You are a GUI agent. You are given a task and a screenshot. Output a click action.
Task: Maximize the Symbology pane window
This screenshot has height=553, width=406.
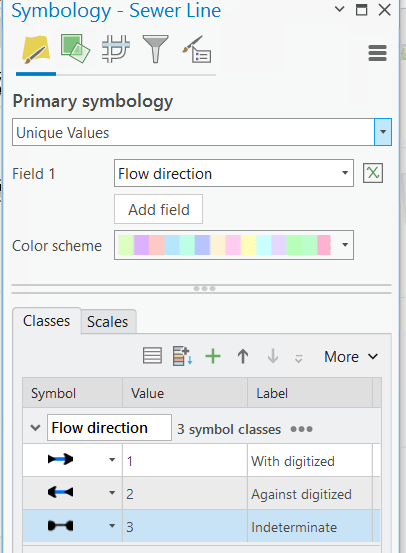tap(362, 10)
